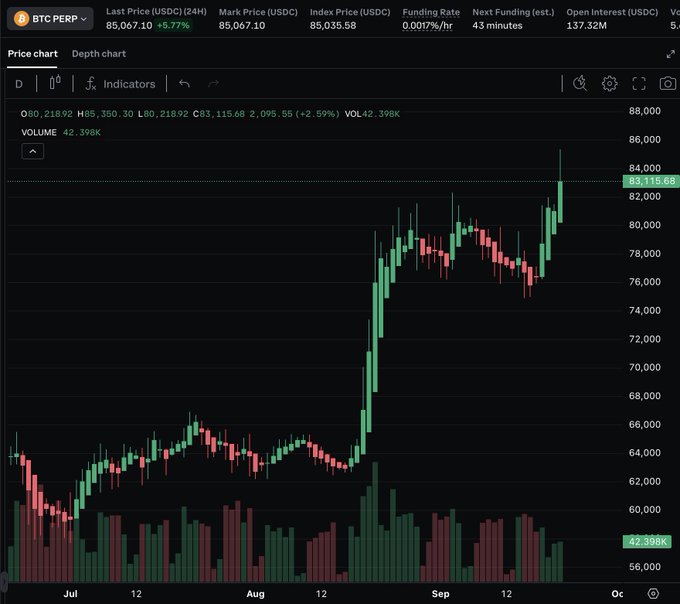This screenshot has height=604, width=680.
Task: Open the time axis settings gear icon
Action: [653, 594]
